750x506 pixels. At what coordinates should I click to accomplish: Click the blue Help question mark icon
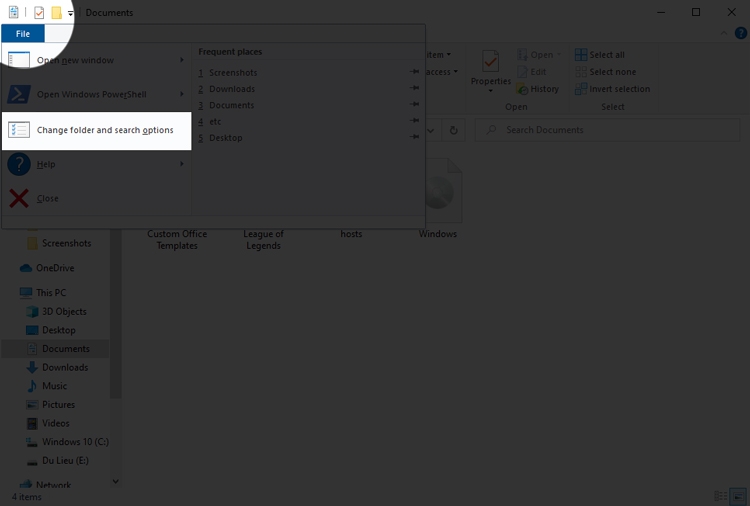(x=19, y=164)
